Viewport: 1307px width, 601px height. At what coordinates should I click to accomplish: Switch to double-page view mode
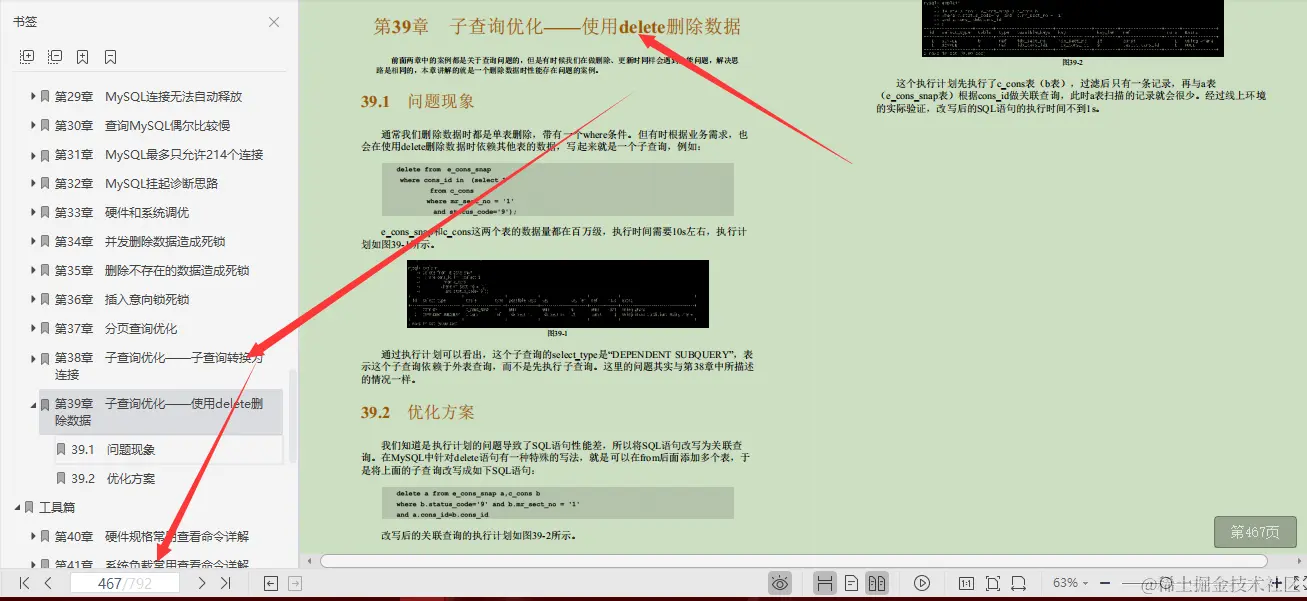coord(879,582)
